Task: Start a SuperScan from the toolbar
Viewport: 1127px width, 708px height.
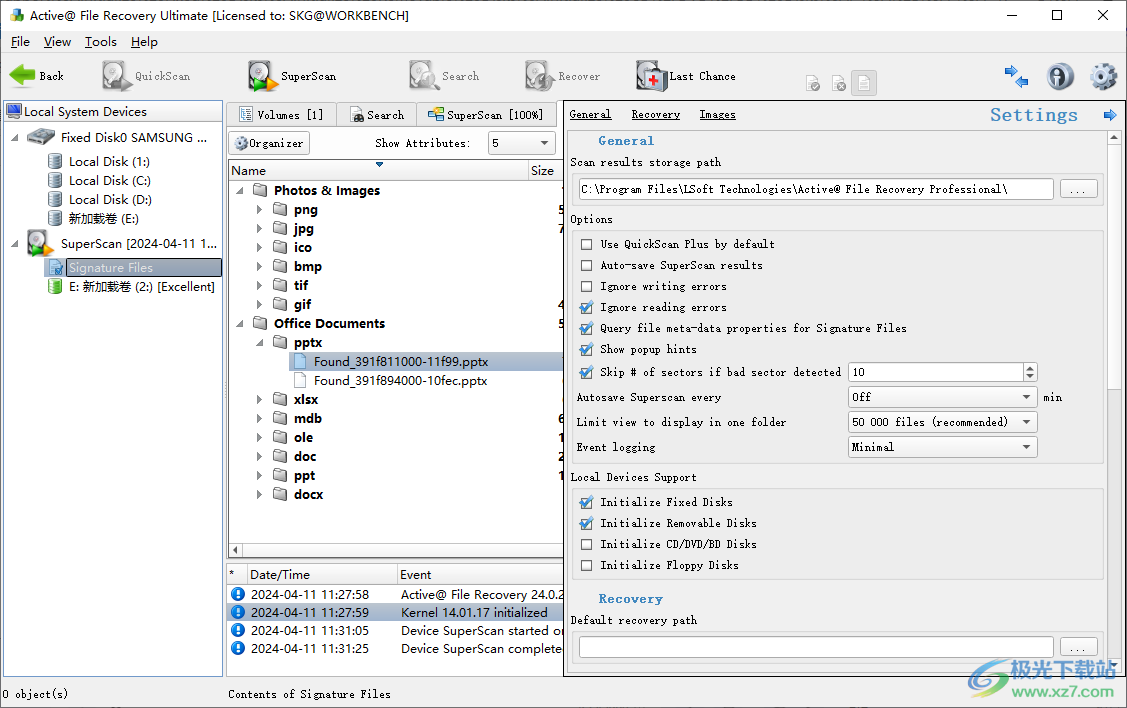Action: (264, 76)
